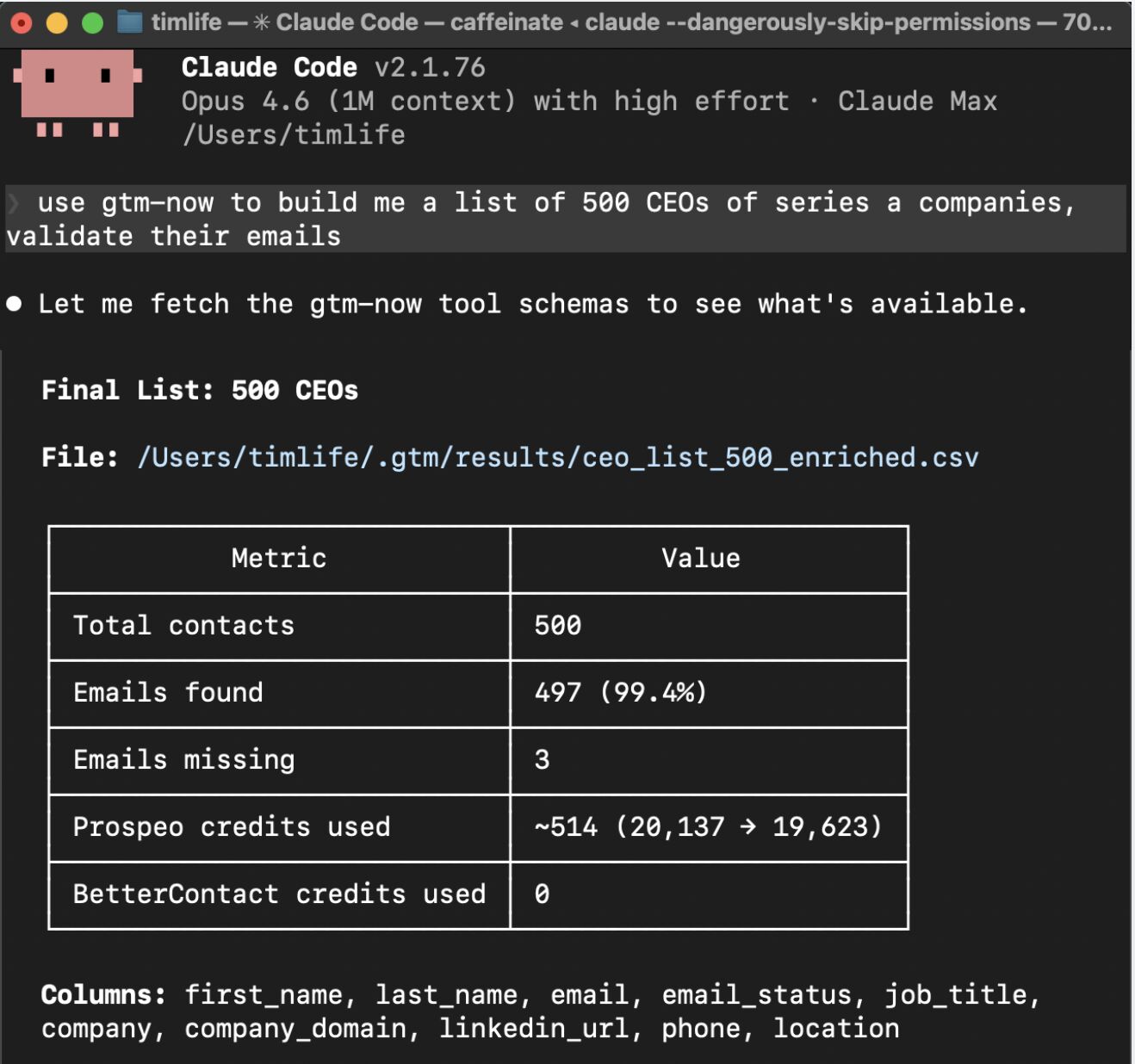Click the 'Metric' table header cell
Viewport: 1135px width, 1064px height.
279,559
